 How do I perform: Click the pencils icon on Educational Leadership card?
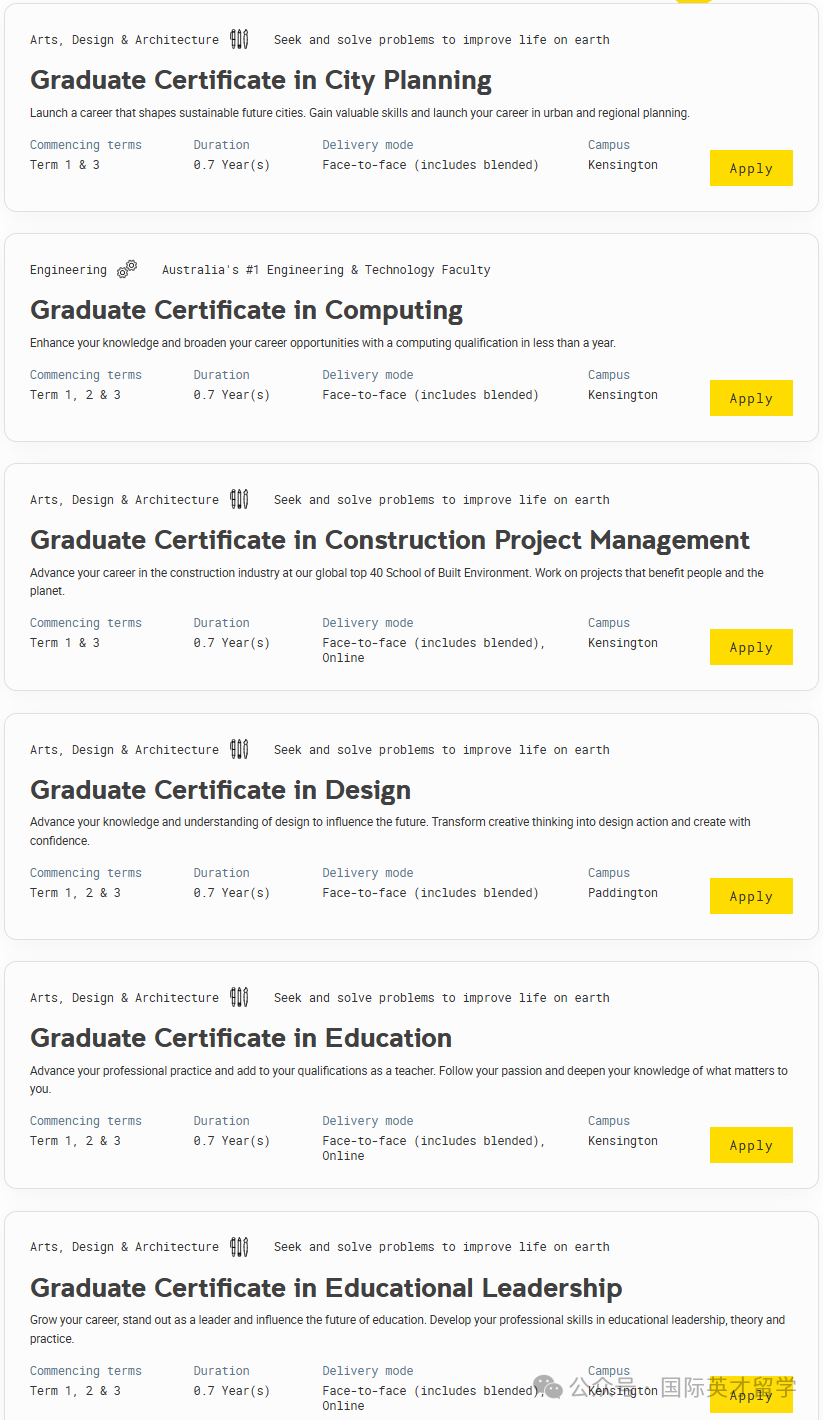(239, 1246)
